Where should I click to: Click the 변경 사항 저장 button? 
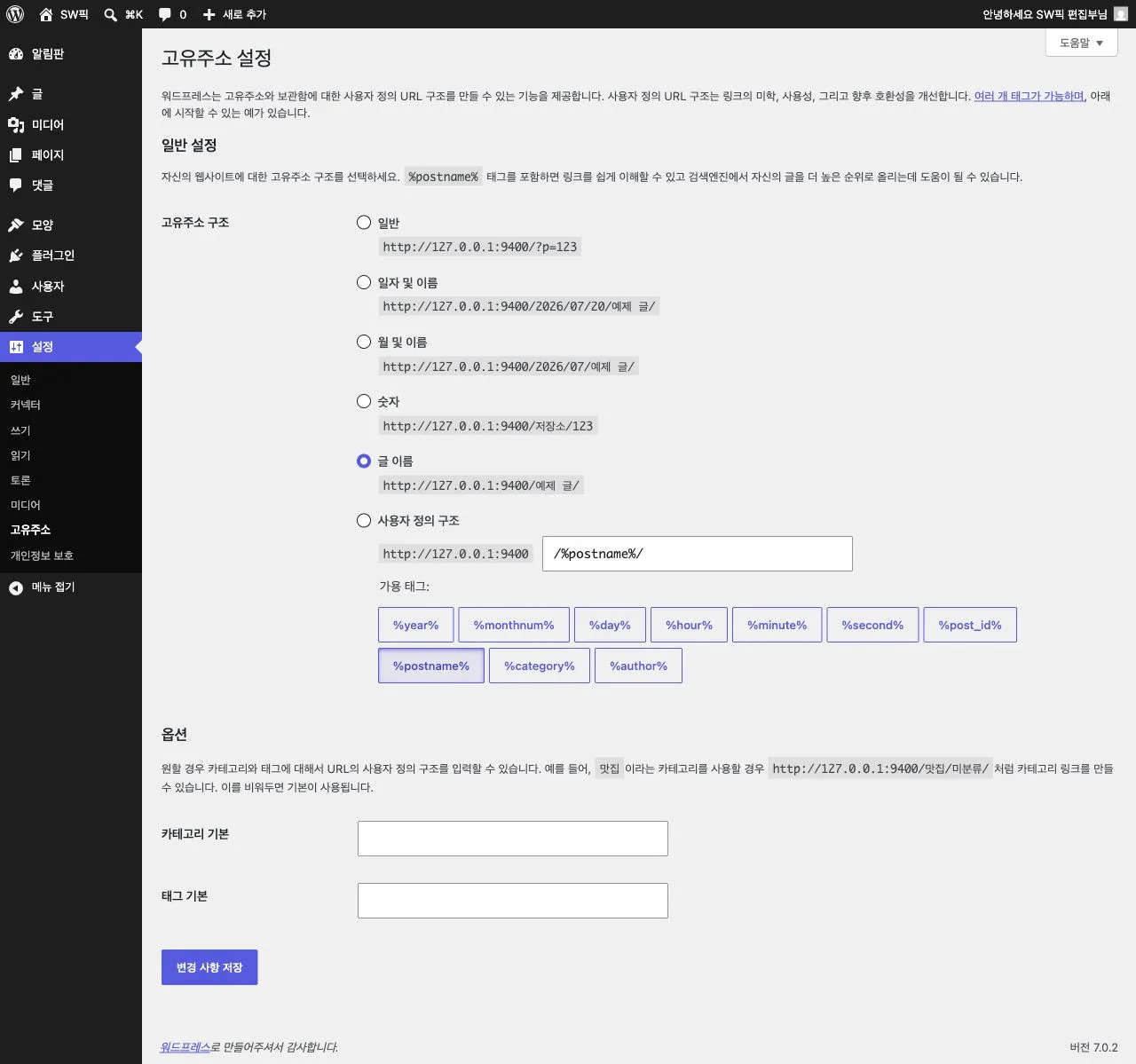(209, 967)
